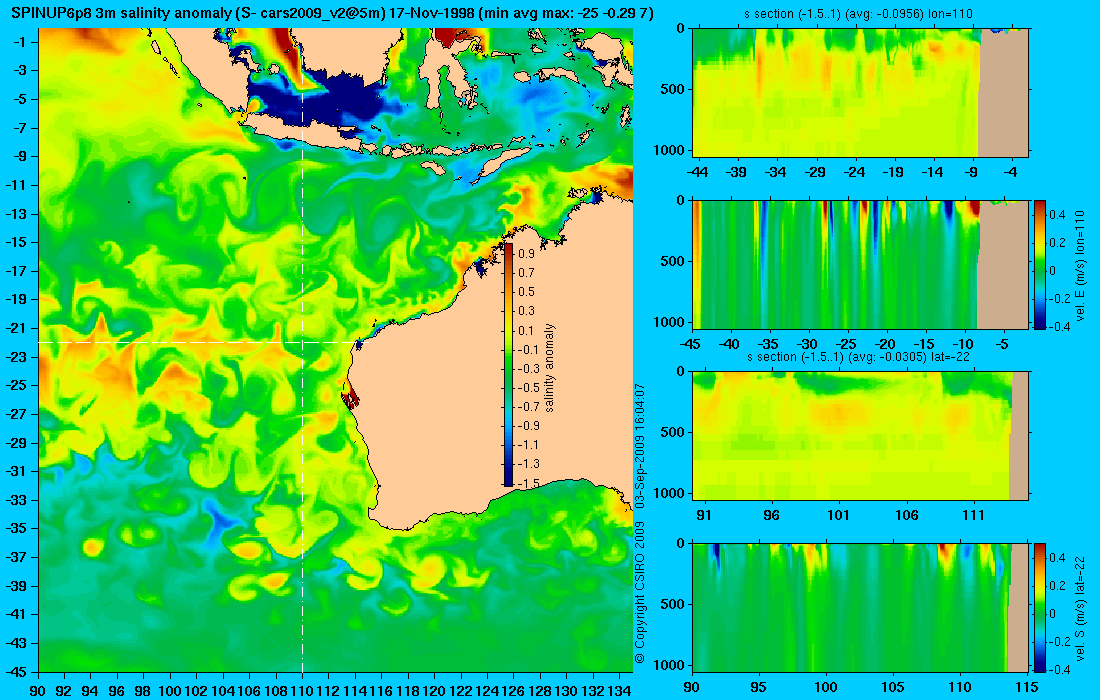Viewport: 1100px width, 700px height.
Task: Select the main salinity anomaly map
Action: pos(335,350)
